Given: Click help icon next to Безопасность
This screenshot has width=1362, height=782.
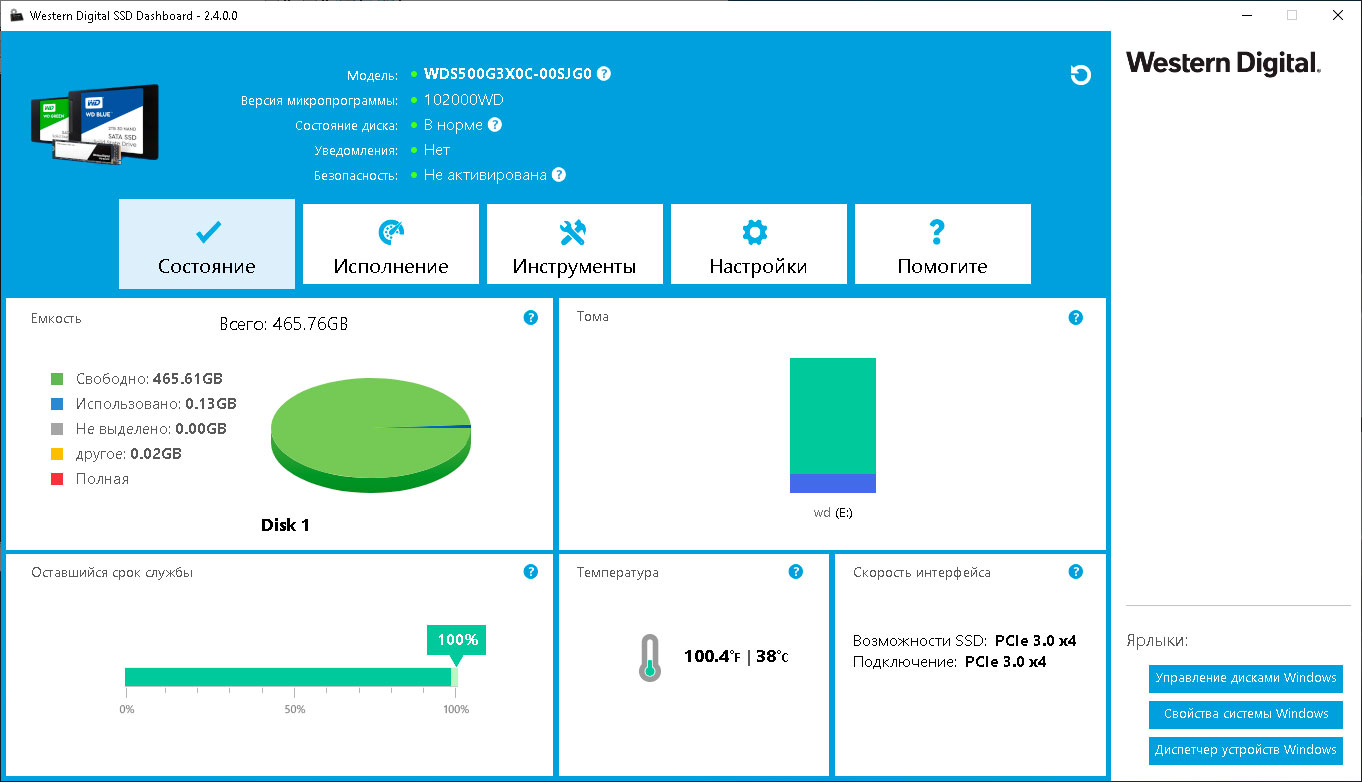Looking at the screenshot, I should pos(558,175).
